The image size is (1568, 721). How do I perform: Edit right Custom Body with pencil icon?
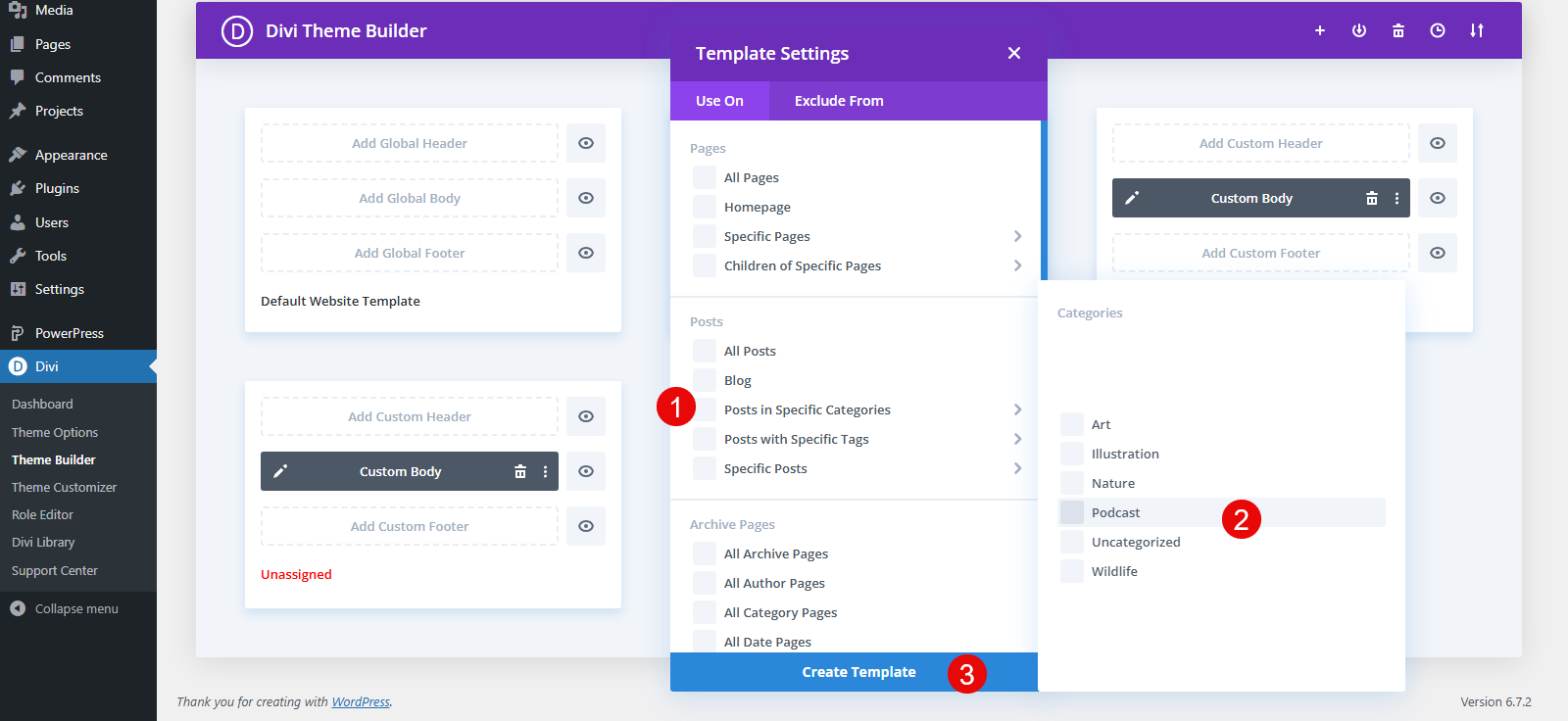coord(1132,198)
